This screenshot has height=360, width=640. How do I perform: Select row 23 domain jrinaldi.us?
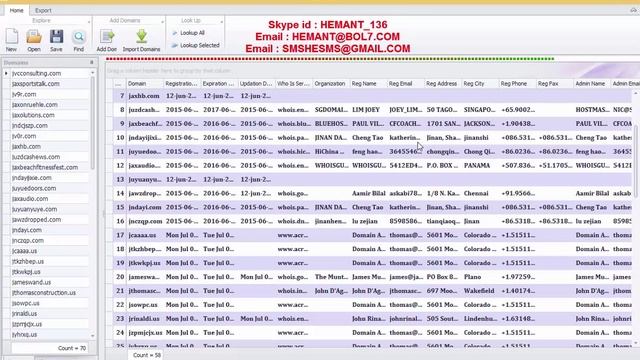click(144, 319)
